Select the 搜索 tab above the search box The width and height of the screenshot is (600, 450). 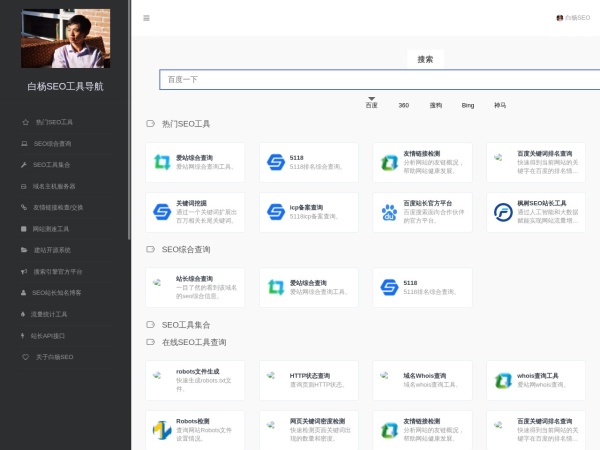pos(425,59)
